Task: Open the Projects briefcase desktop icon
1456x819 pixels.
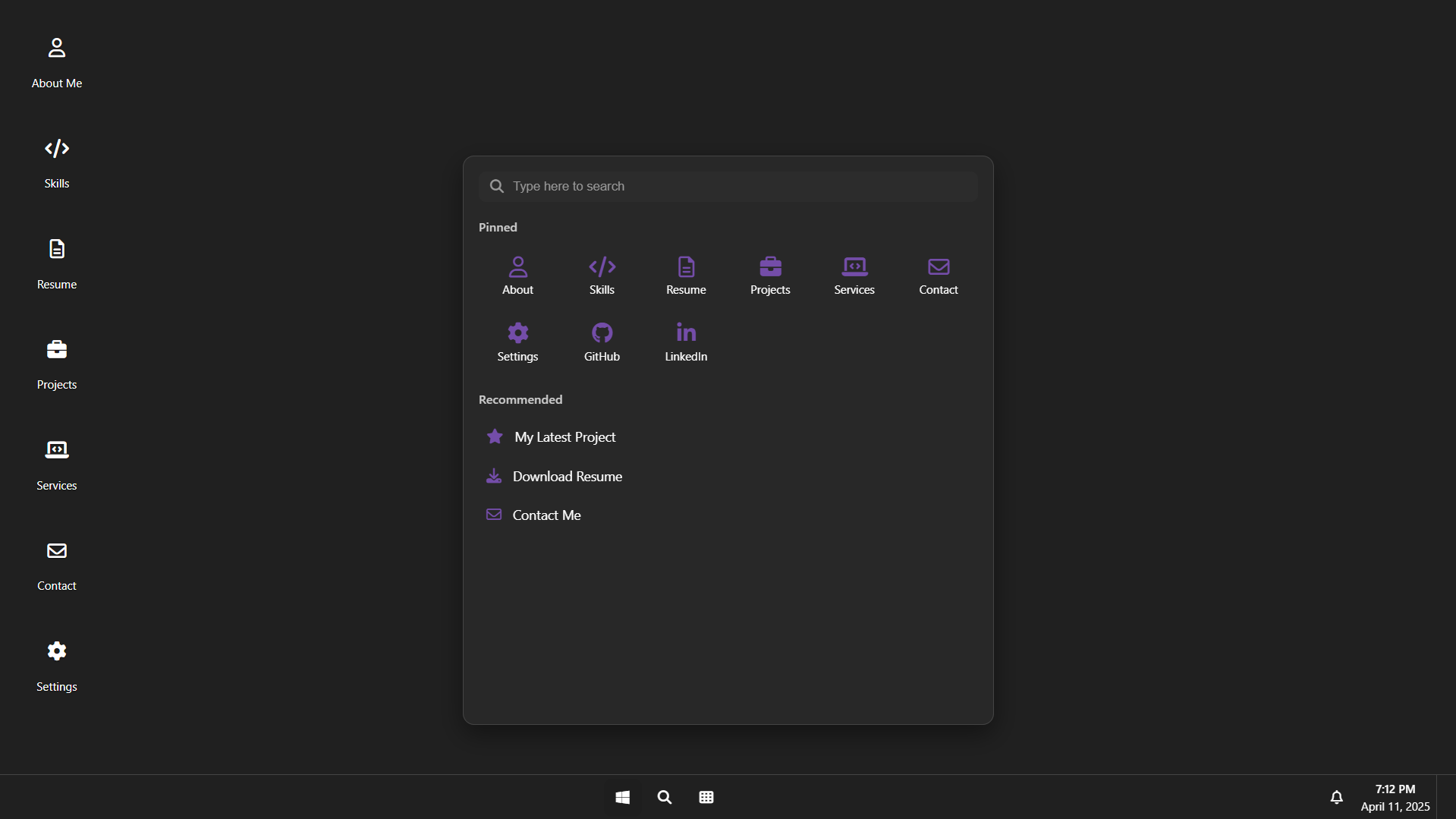Action: pyautogui.click(x=57, y=364)
